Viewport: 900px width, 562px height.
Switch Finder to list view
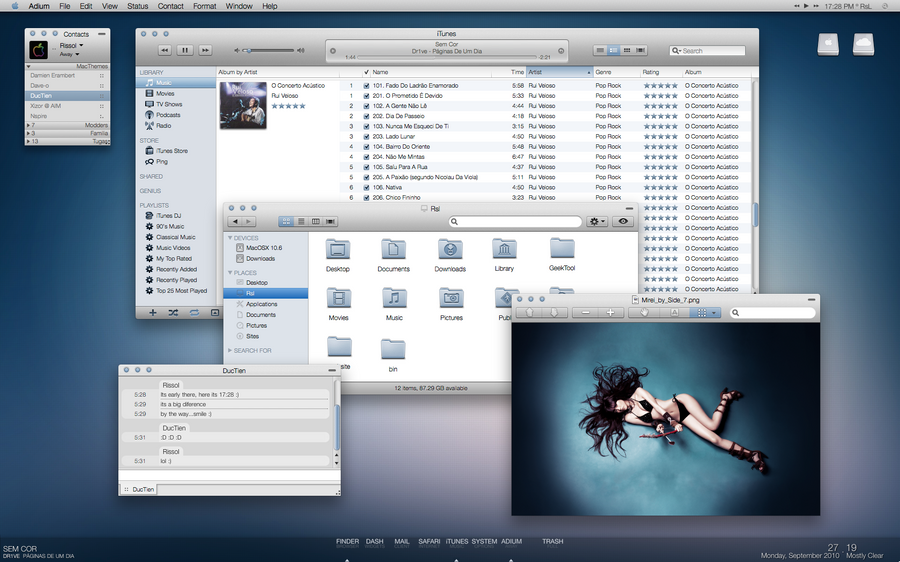[301, 222]
